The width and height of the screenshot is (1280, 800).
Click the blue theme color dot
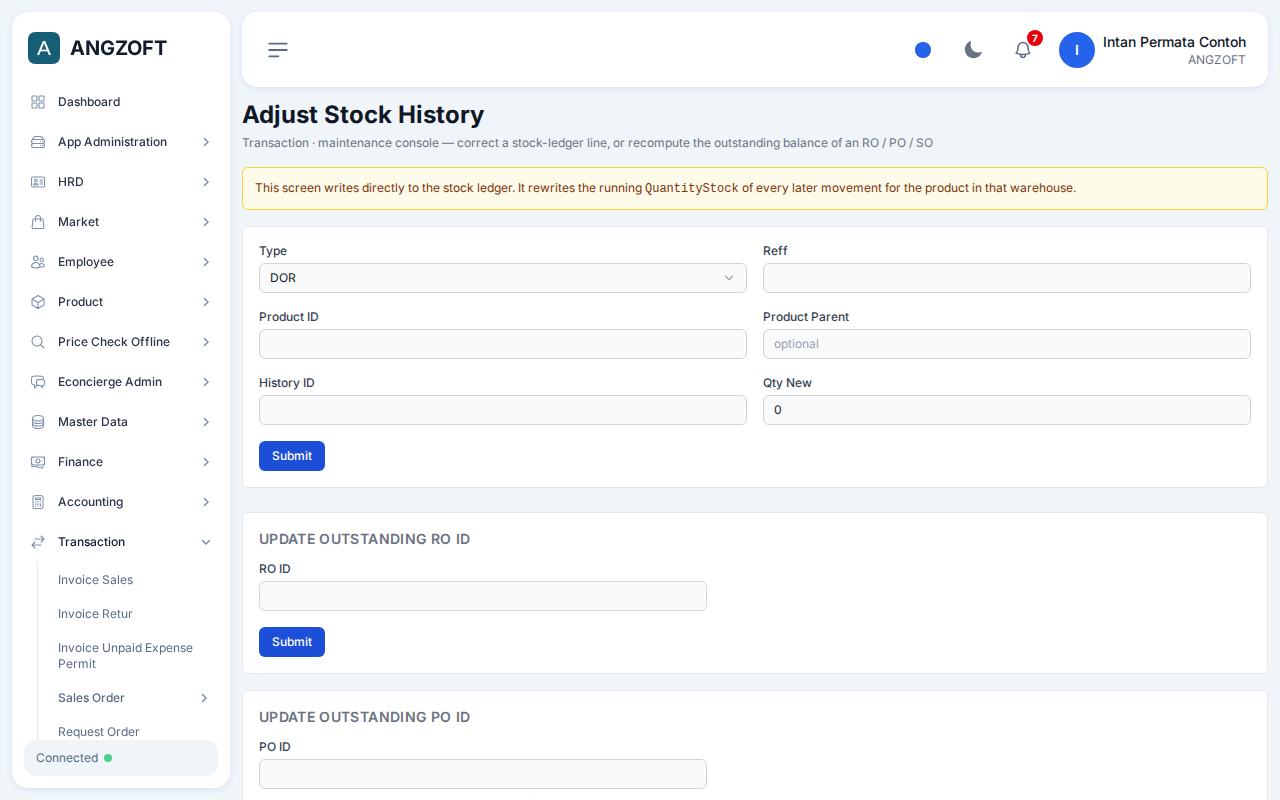(923, 50)
